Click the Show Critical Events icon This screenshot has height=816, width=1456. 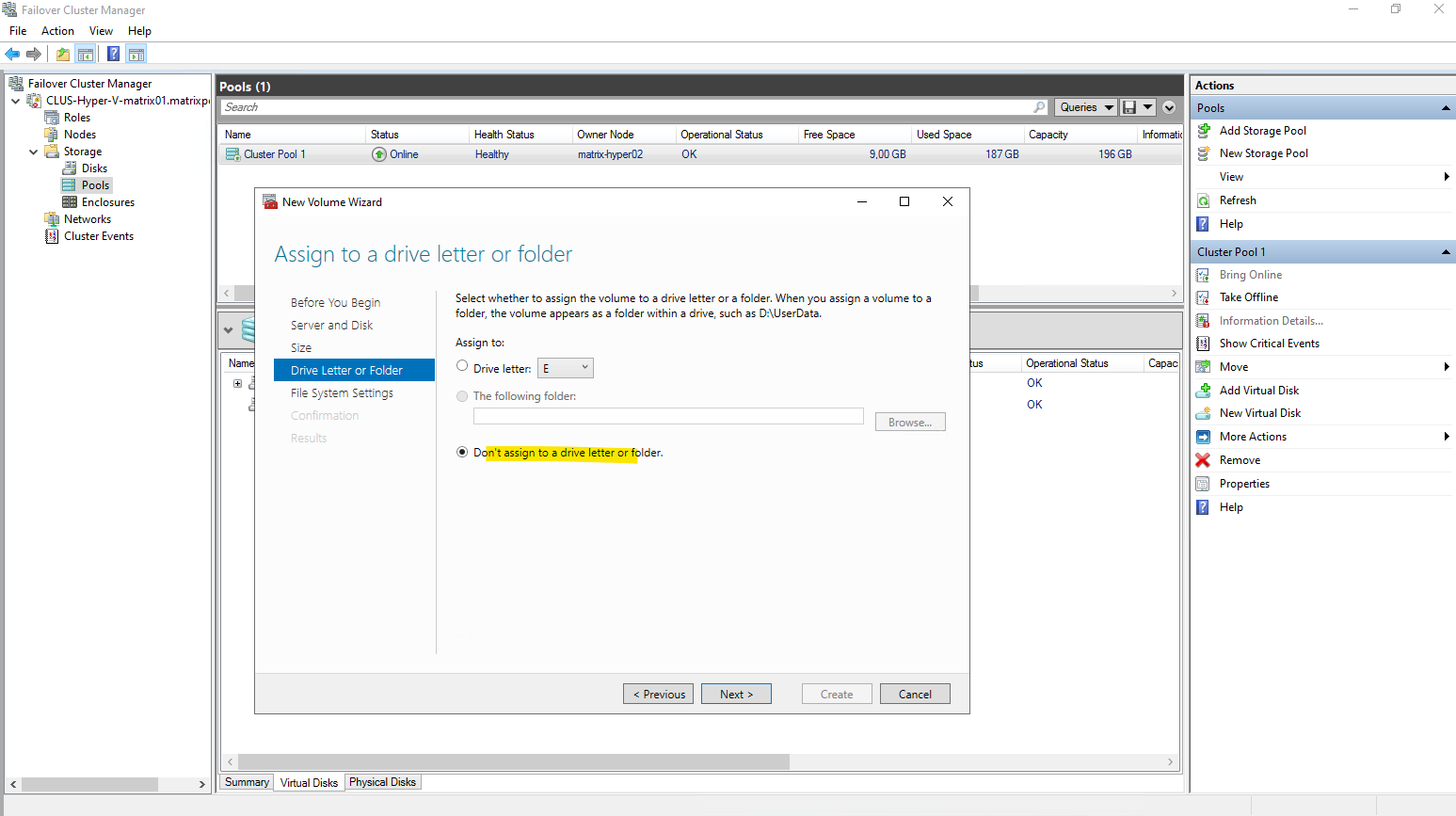pyautogui.click(x=1203, y=344)
